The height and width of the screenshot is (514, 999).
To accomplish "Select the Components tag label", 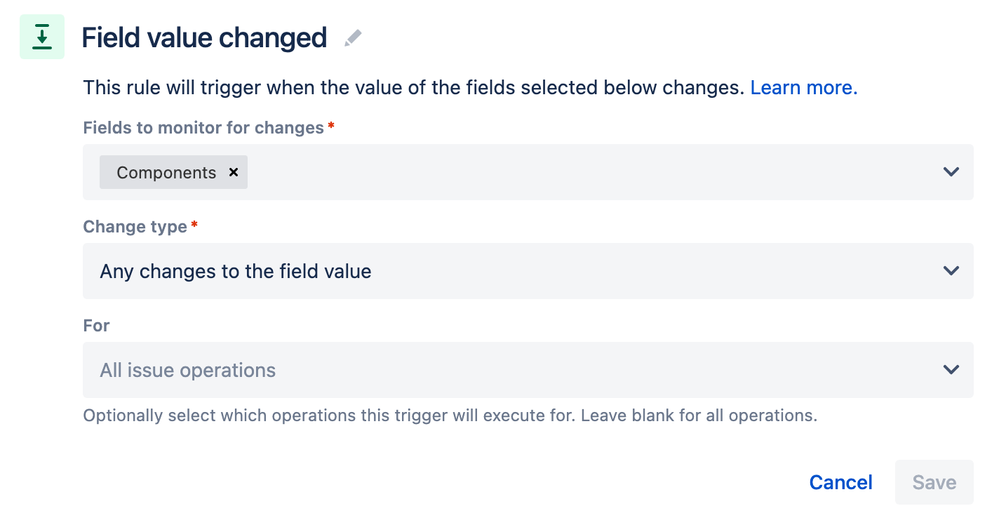I will click(166, 172).
